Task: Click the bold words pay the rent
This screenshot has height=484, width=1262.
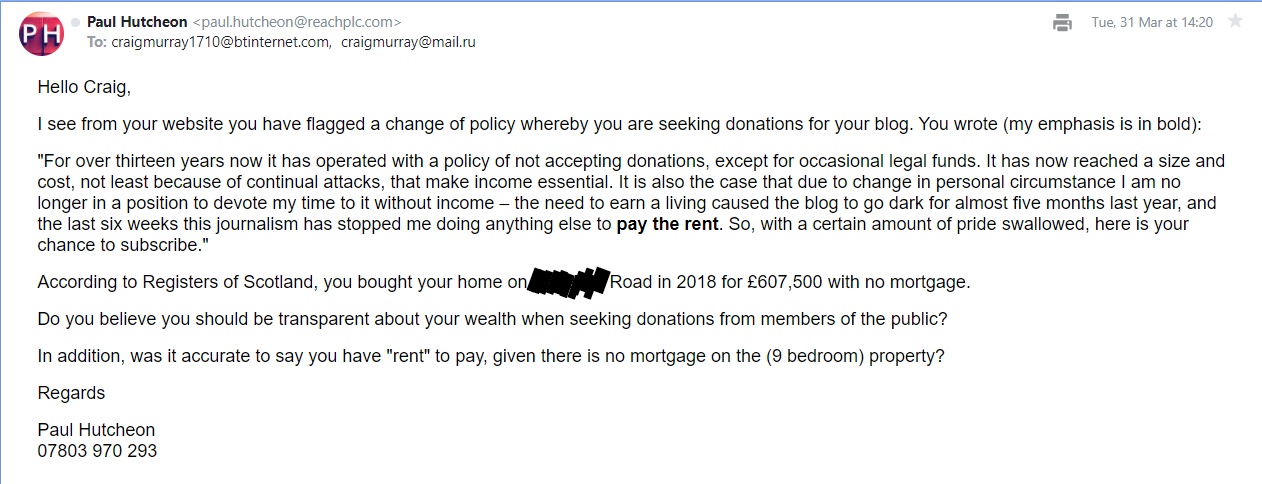Action: 667,224
